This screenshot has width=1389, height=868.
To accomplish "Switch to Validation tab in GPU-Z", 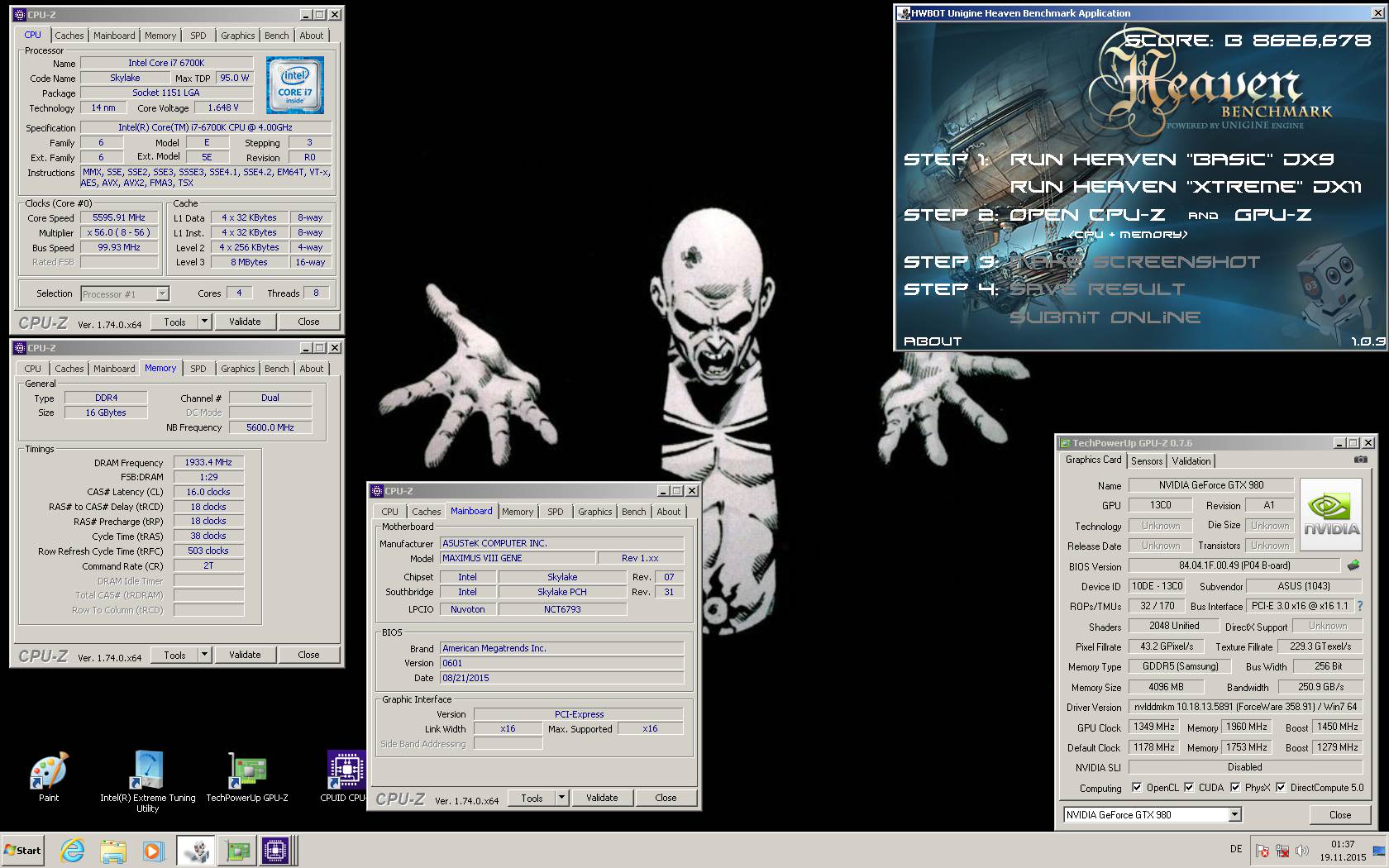I will pyautogui.click(x=1191, y=461).
